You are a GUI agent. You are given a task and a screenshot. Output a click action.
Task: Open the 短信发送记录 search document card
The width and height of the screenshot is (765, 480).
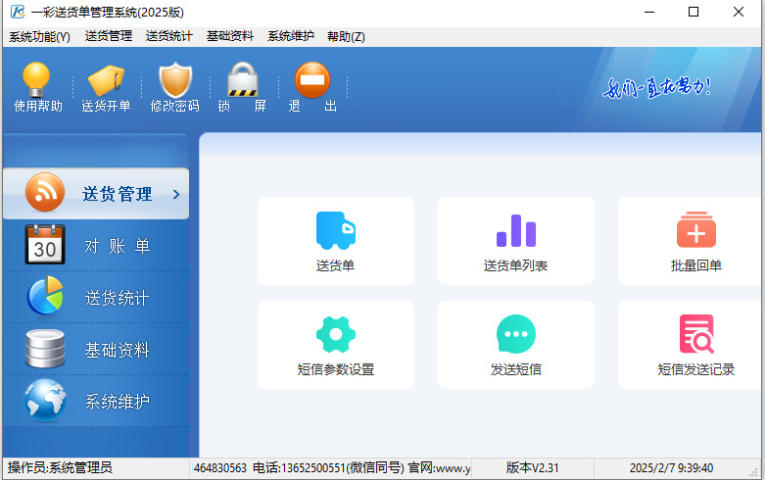[691, 345]
